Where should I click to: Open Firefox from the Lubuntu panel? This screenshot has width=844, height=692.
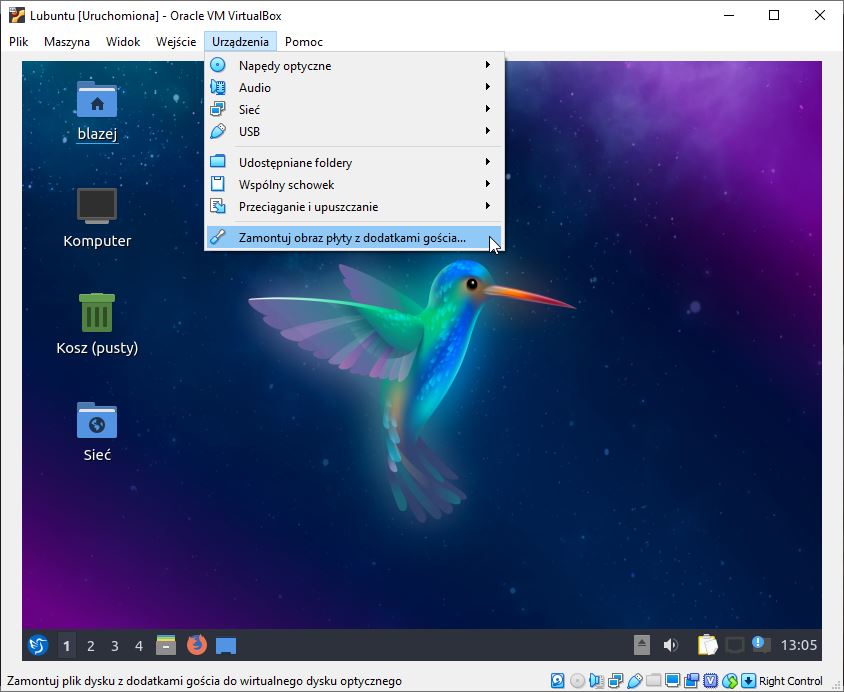pyautogui.click(x=196, y=645)
